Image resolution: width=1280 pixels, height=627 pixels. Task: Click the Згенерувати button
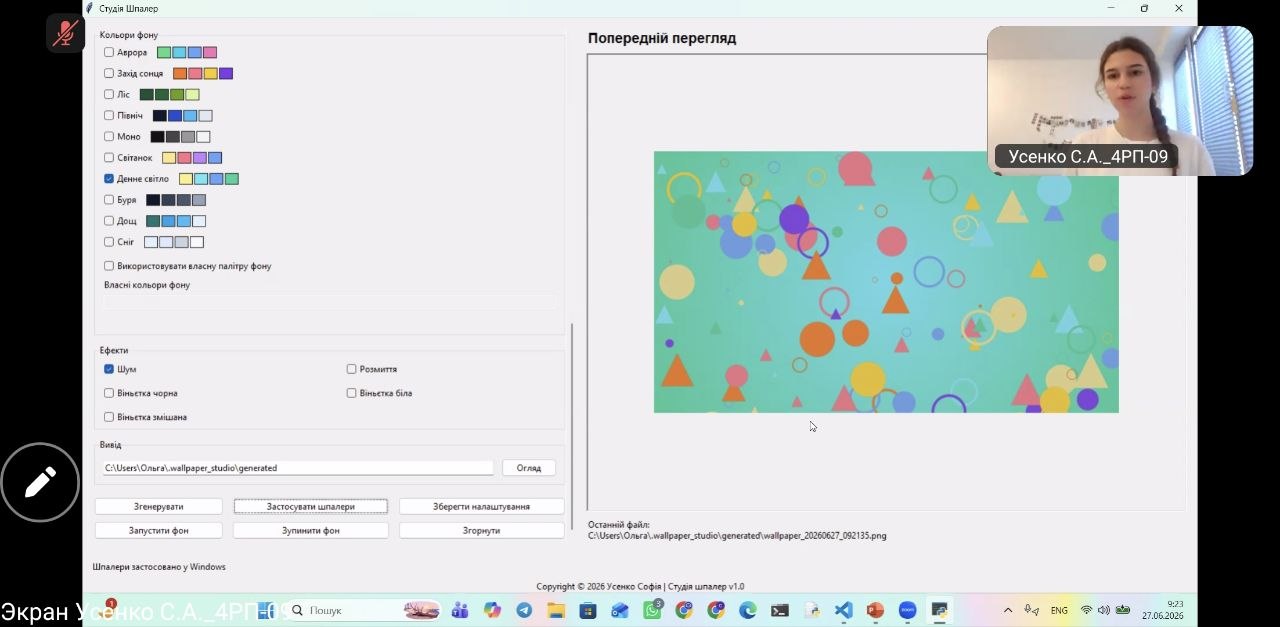coord(159,507)
